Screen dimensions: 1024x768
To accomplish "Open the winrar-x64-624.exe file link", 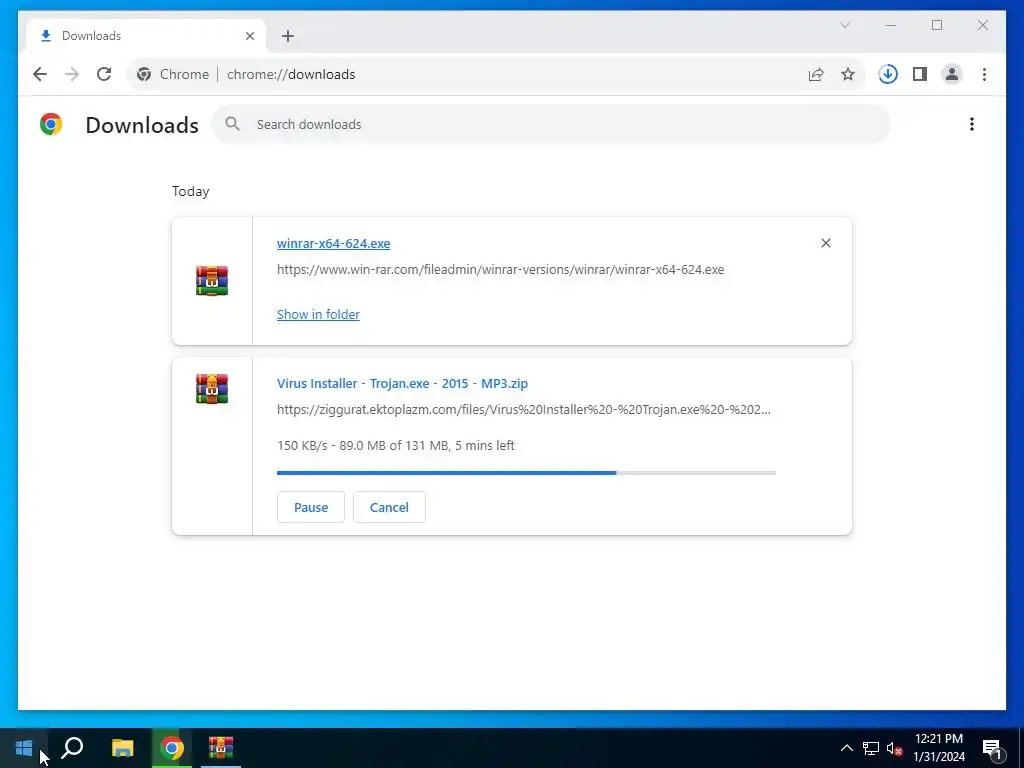I will [x=333, y=243].
